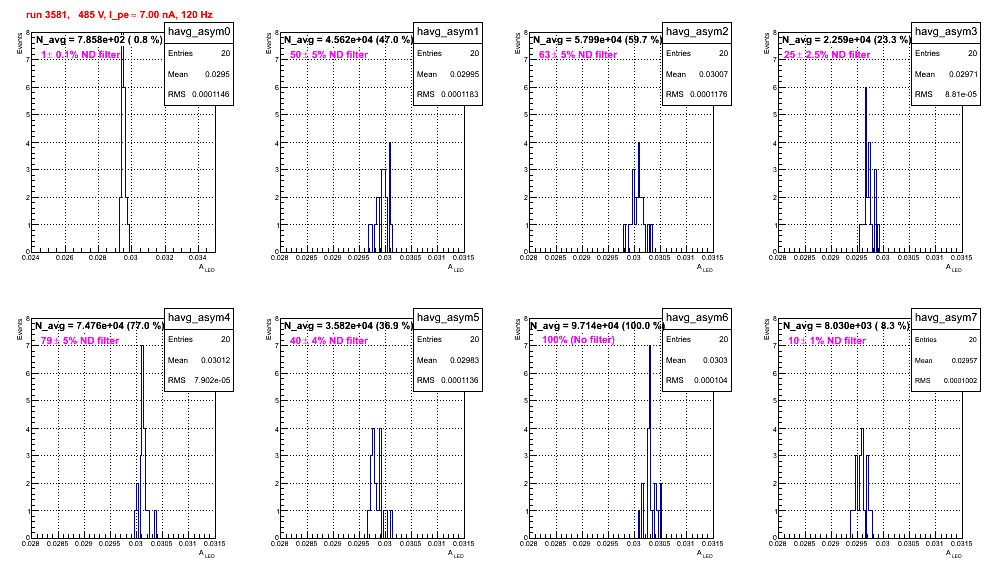The width and height of the screenshot is (996, 572).
Task: Select the havg_asym4 stats box title
Action: click(x=199, y=317)
